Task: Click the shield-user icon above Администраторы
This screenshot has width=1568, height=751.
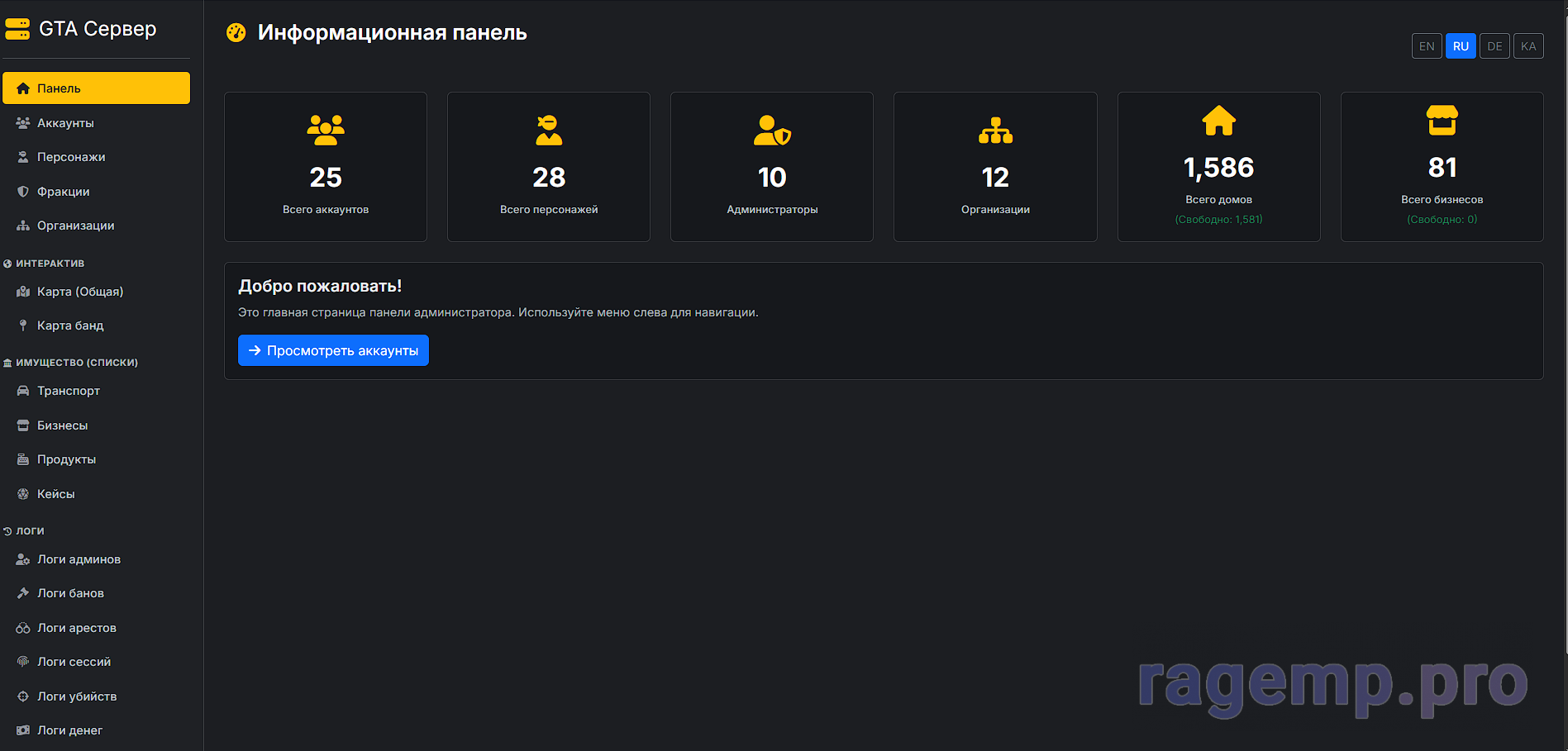Action: click(x=772, y=130)
